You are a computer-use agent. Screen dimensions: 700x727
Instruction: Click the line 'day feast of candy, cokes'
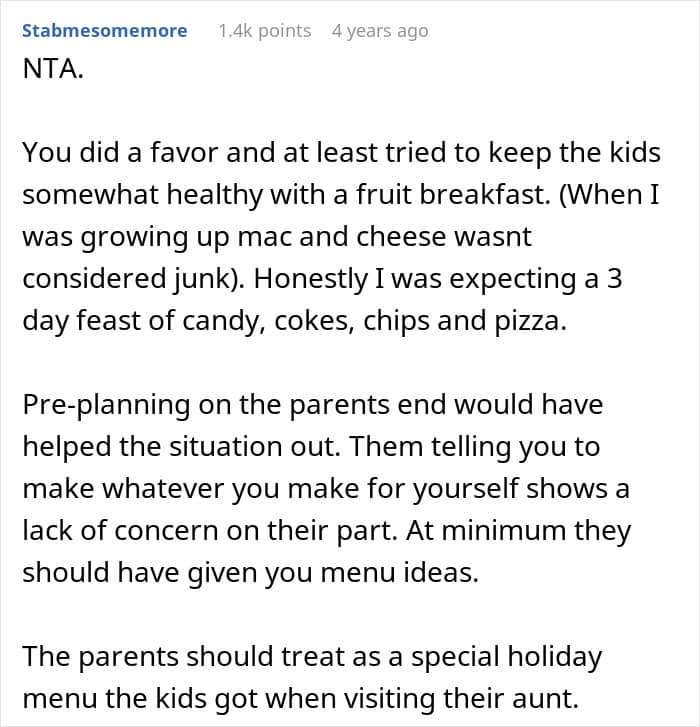[295, 321]
